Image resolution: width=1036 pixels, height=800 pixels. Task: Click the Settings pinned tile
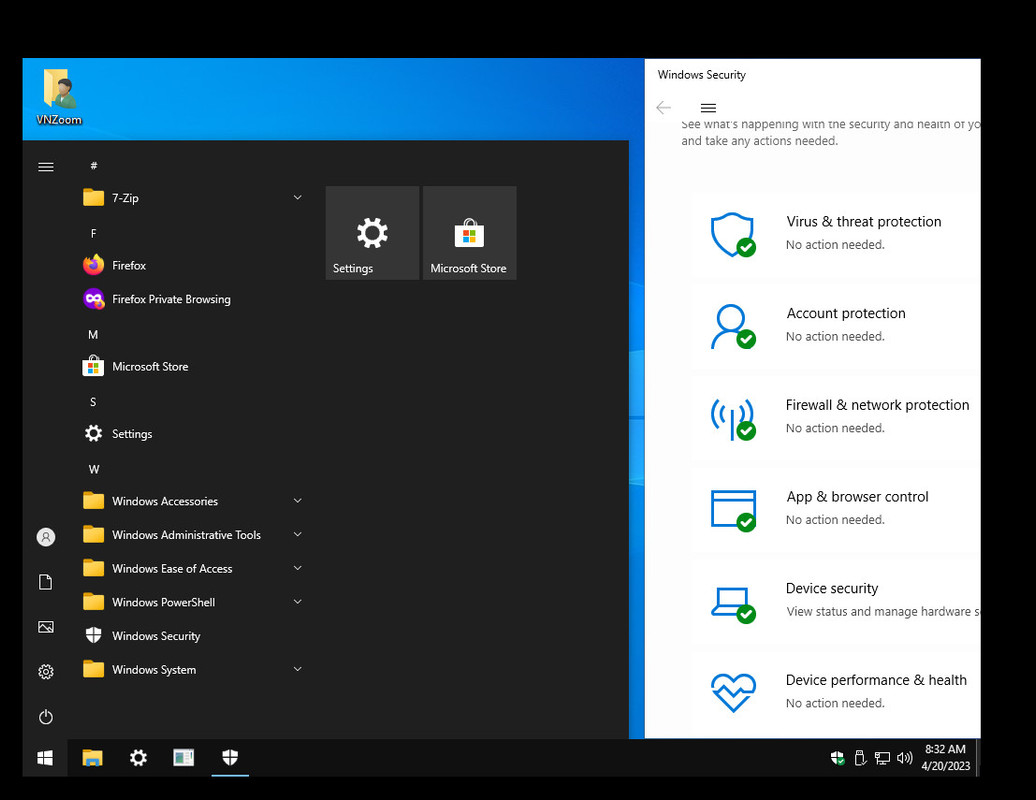(373, 233)
